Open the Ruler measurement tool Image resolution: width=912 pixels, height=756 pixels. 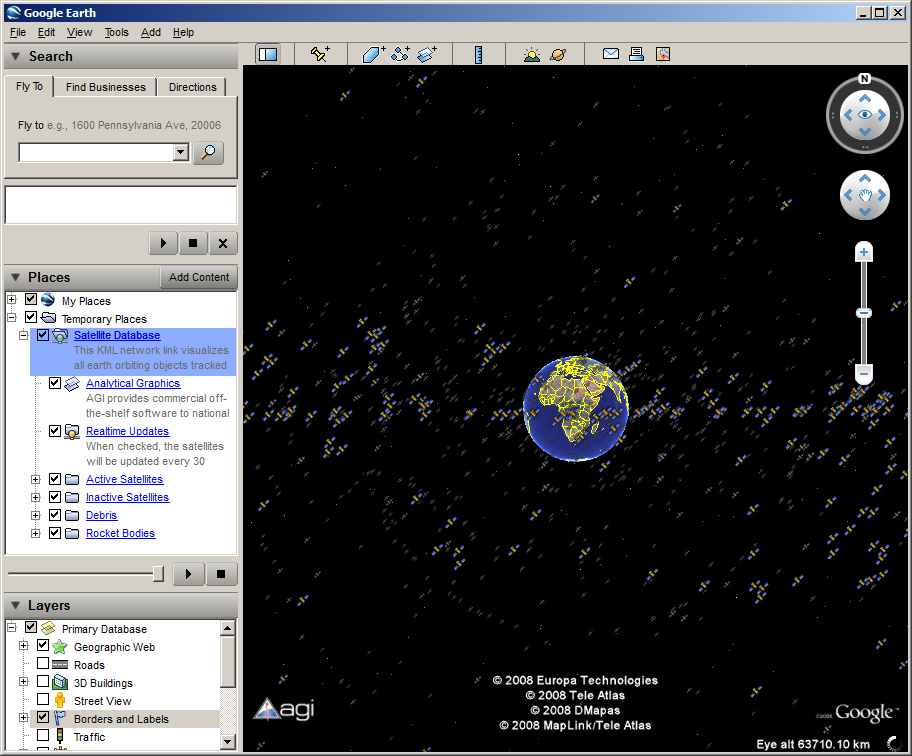pyautogui.click(x=478, y=55)
